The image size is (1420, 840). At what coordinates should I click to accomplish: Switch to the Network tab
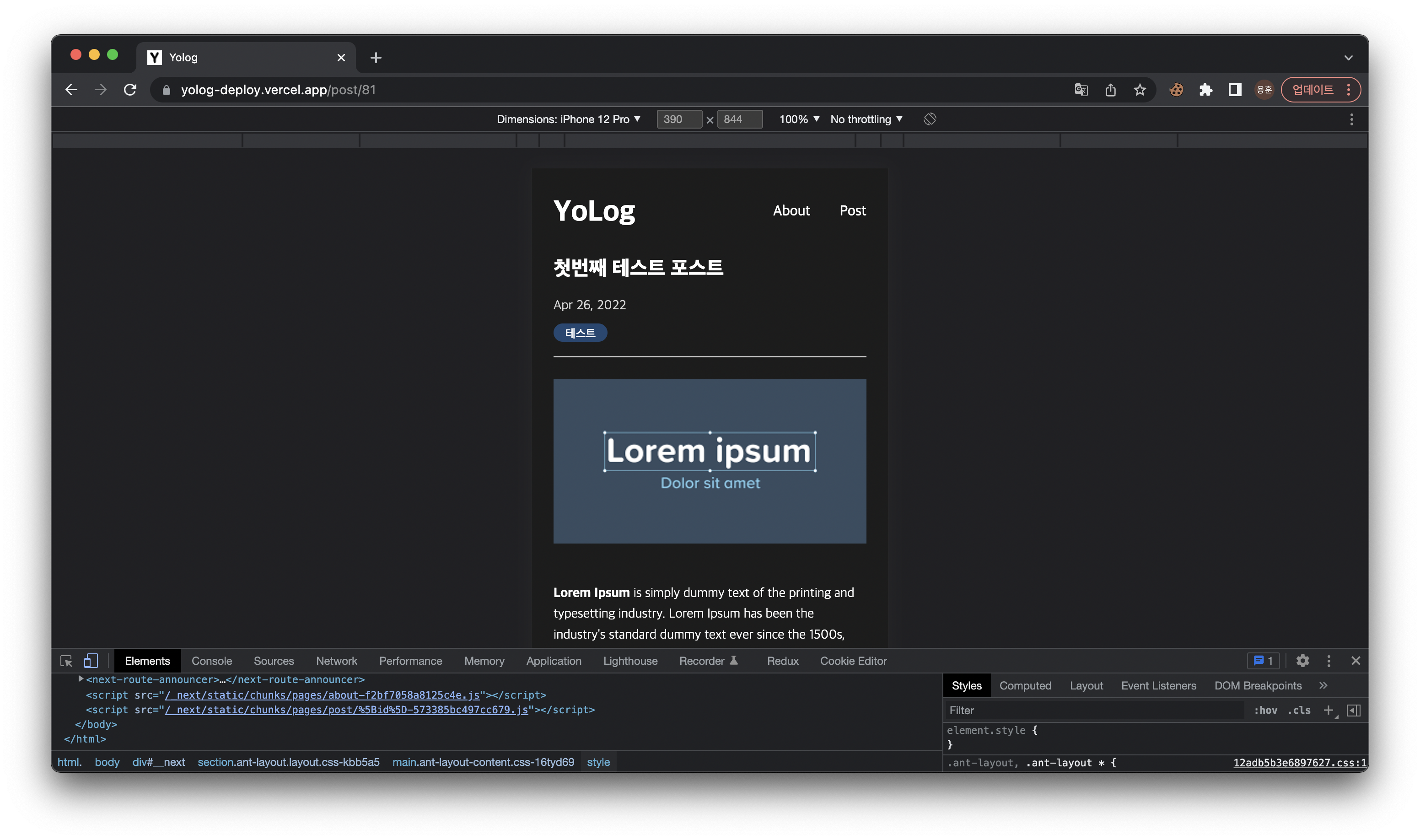[x=337, y=661]
